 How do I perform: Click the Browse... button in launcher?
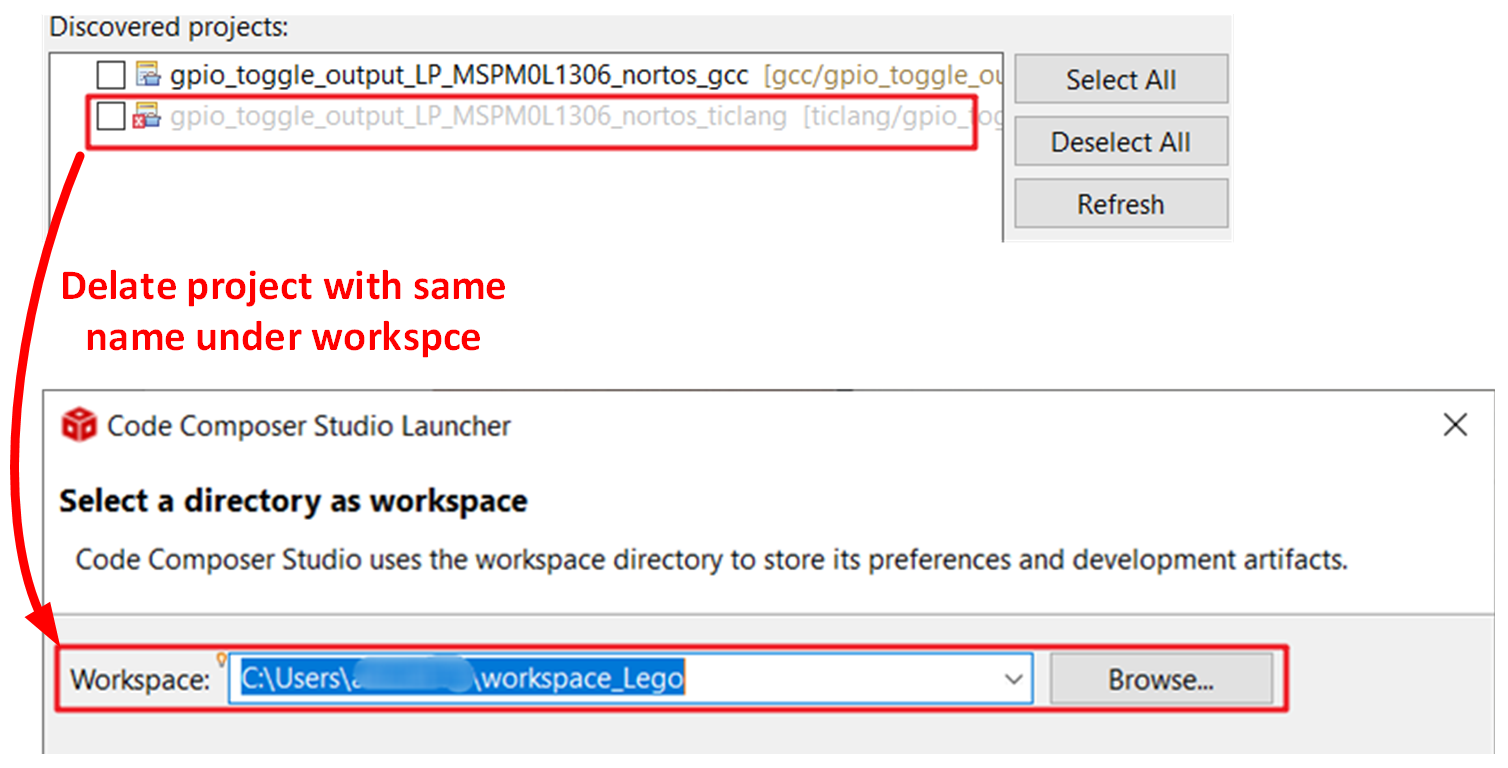(1161, 680)
